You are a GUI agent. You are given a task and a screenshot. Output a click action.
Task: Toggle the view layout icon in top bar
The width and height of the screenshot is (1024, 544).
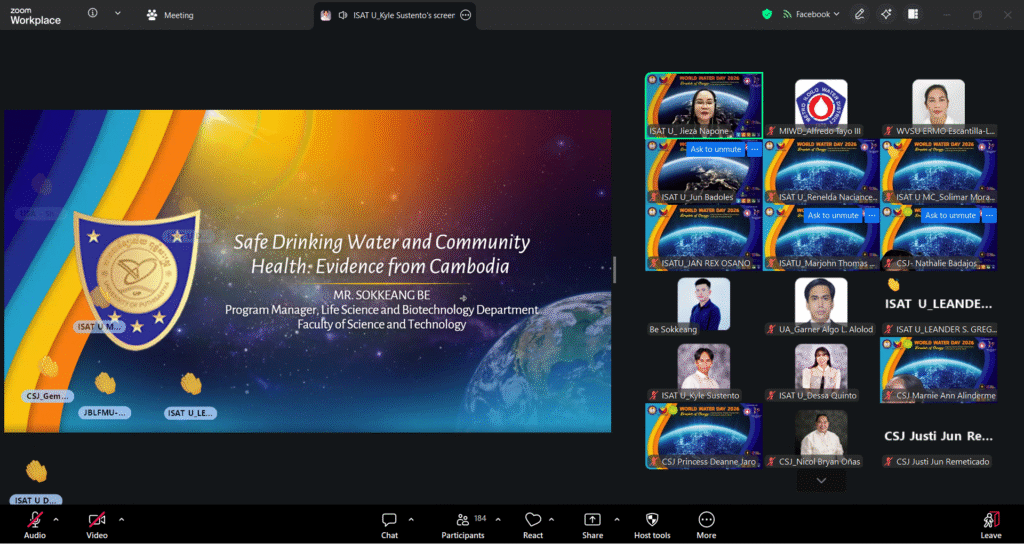[913, 15]
